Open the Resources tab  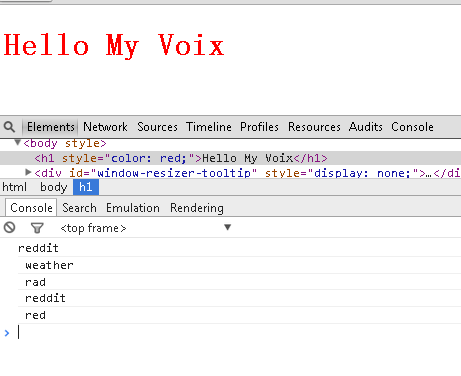[314, 127]
